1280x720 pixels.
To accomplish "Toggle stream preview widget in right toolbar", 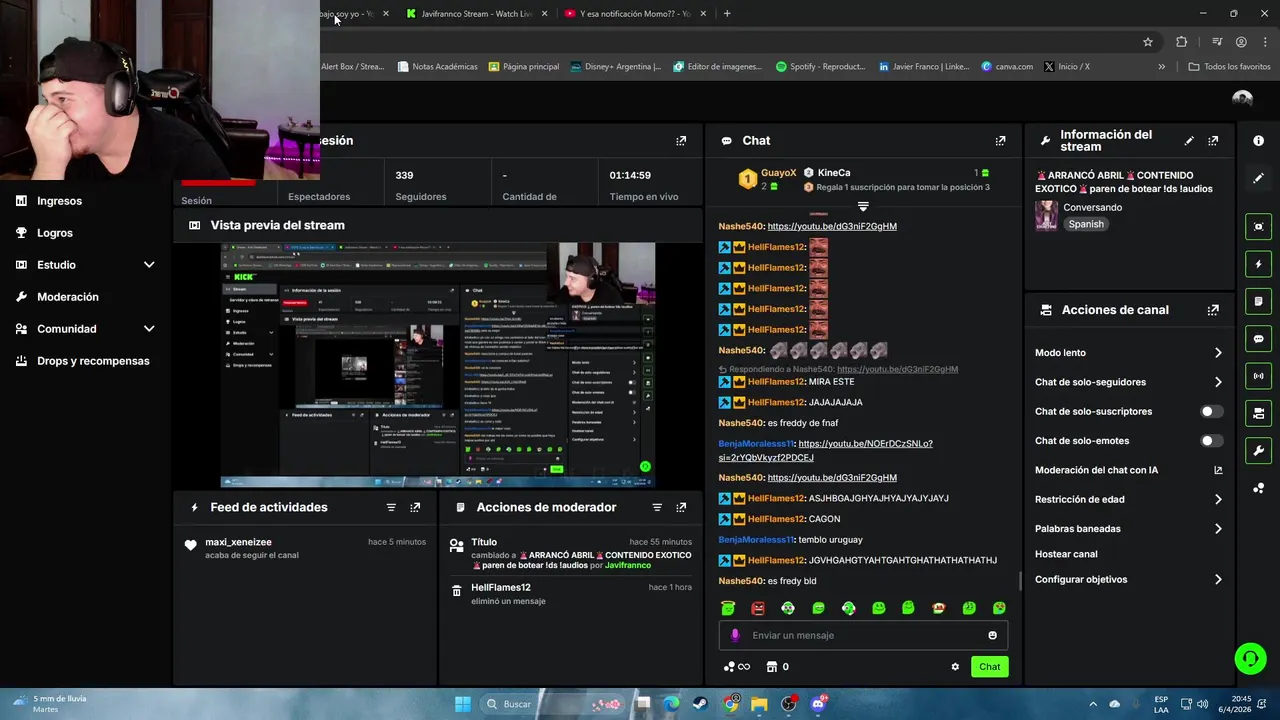I will tap(1259, 227).
